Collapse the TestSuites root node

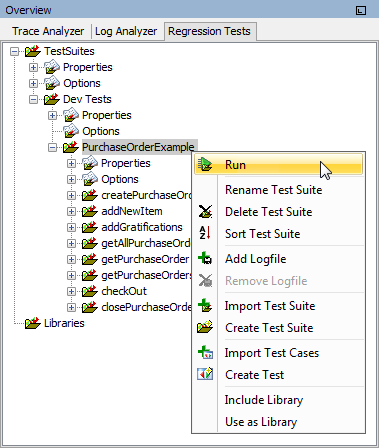point(14,51)
